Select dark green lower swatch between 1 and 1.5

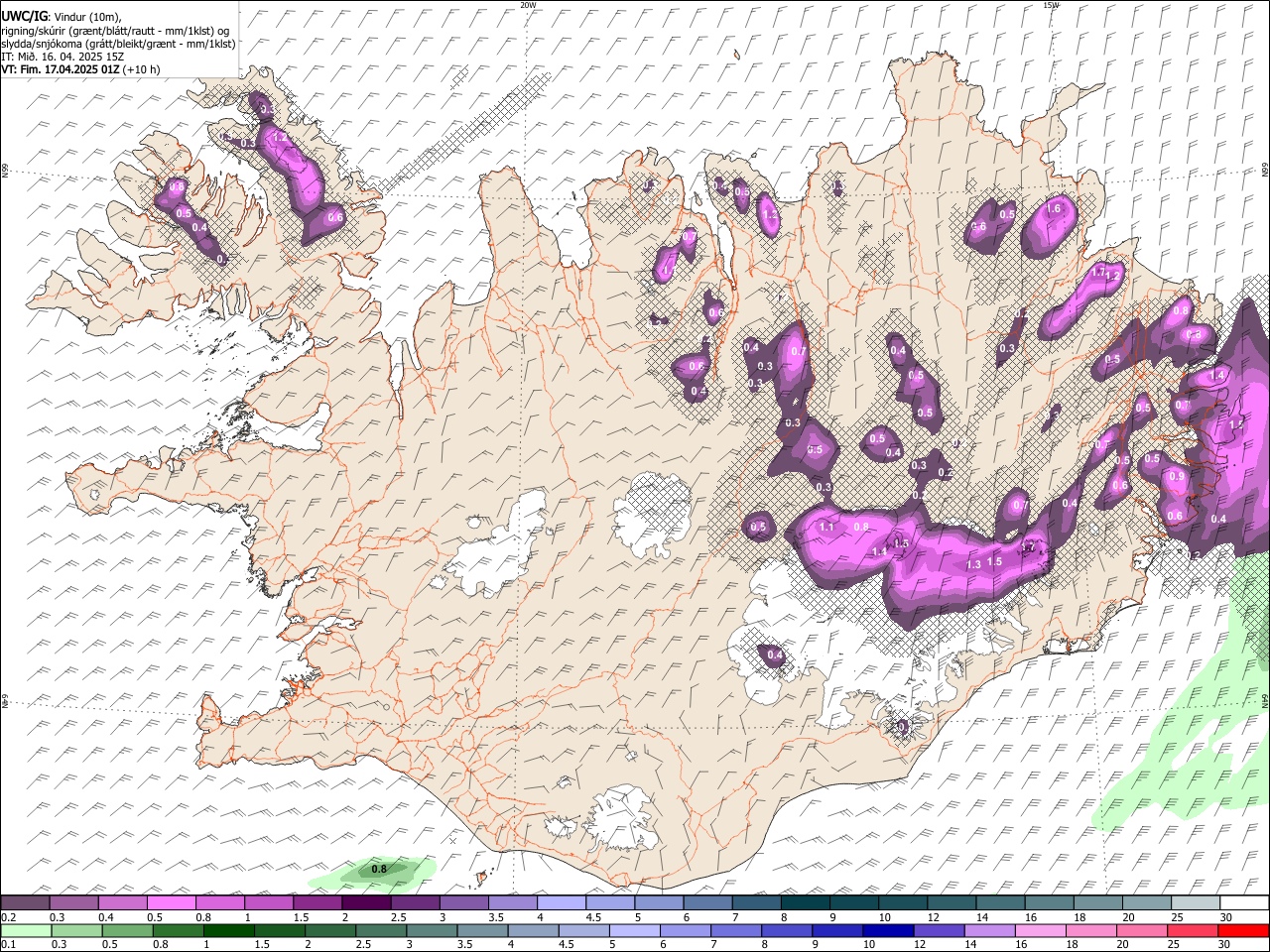click(228, 930)
